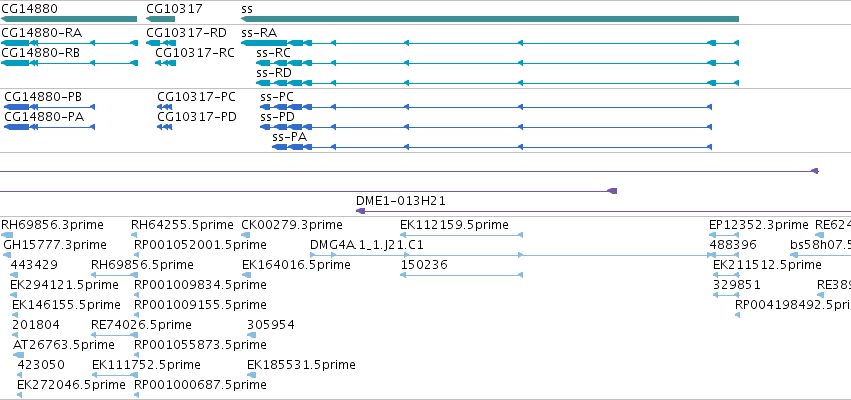
Task: Select EST EK164016.5prime
Action: 296,265
